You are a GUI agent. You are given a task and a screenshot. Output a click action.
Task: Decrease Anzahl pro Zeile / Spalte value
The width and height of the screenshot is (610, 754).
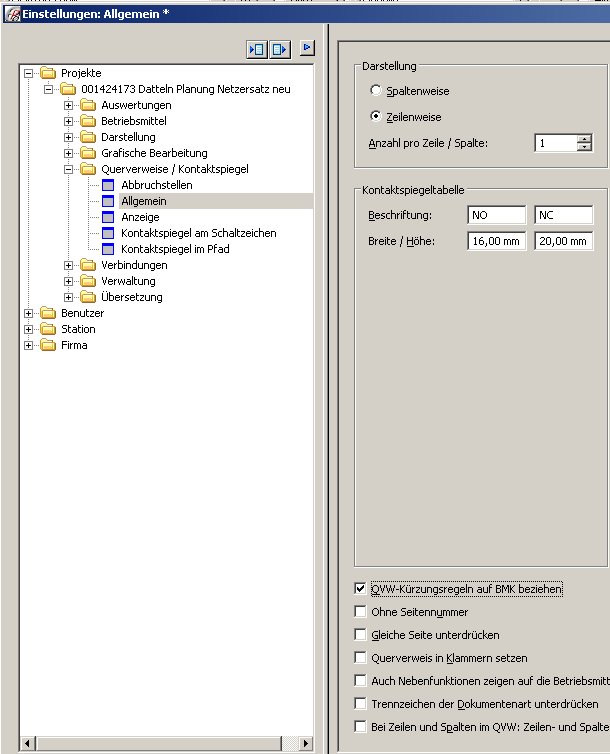click(x=584, y=147)
